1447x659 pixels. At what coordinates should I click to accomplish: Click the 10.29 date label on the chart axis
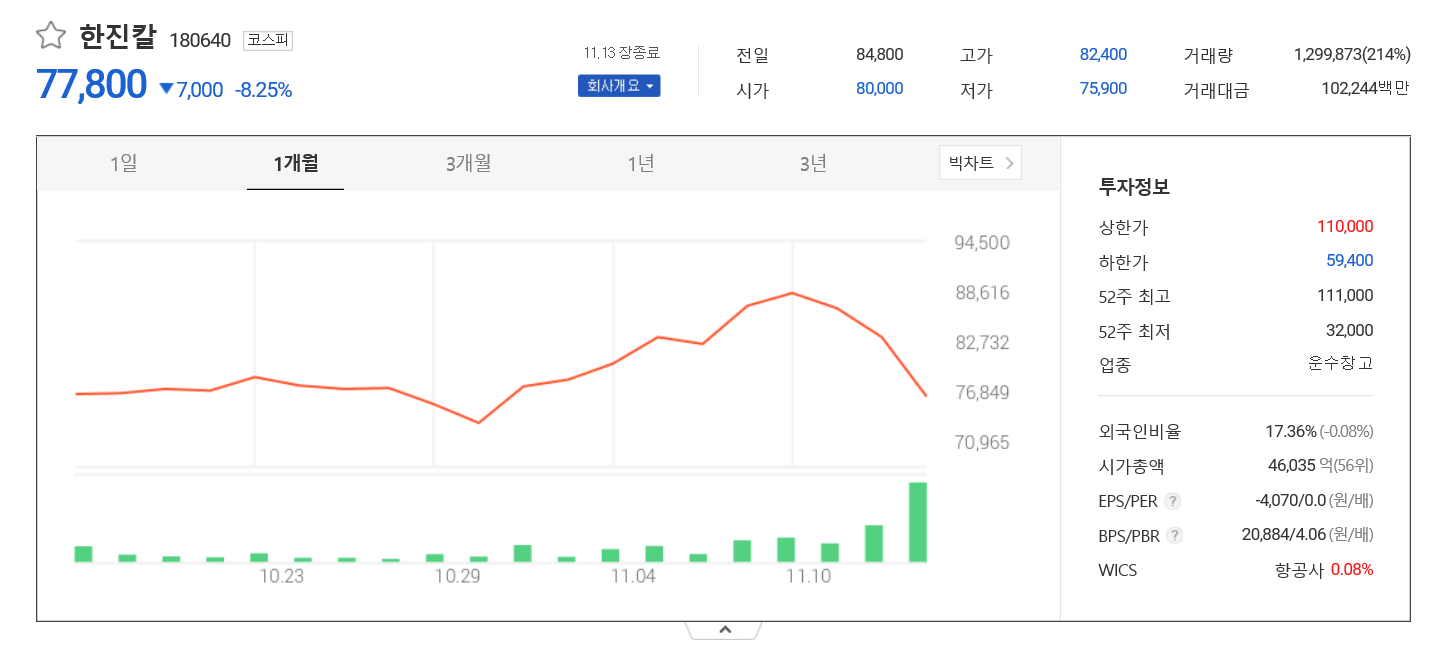coord(458,576)
